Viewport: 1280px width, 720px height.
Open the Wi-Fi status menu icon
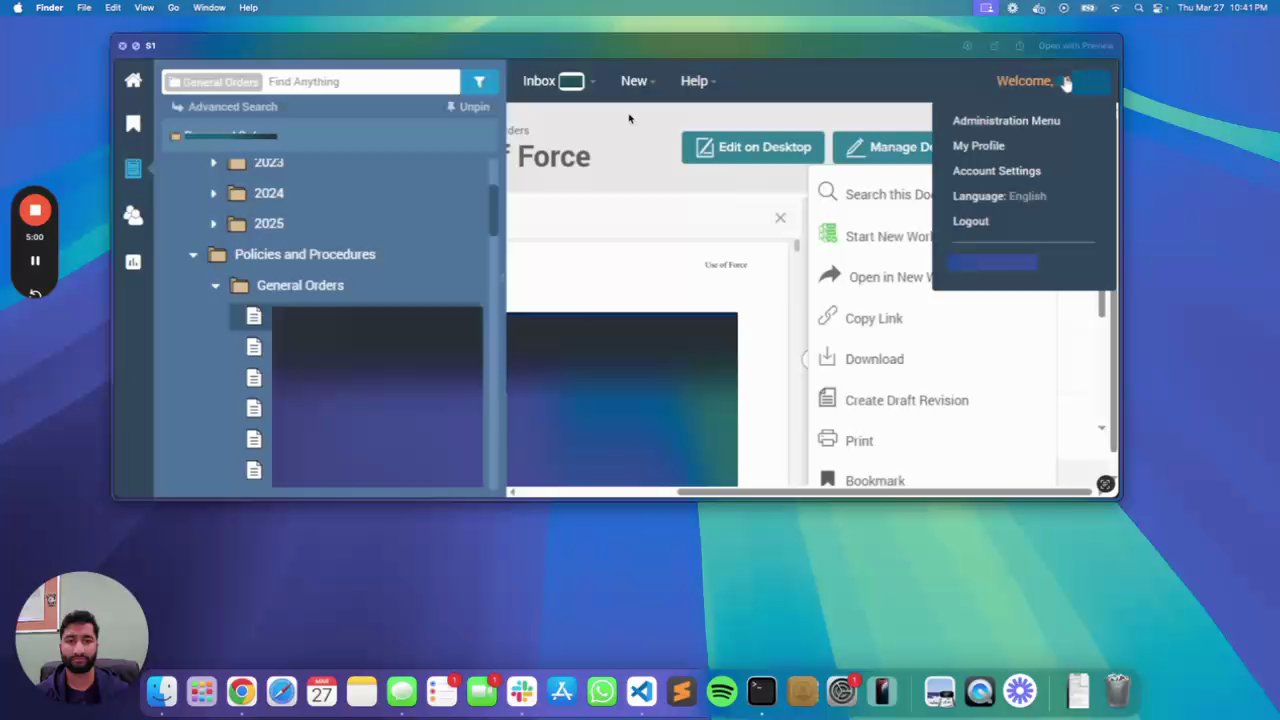tap(1115, 8)
